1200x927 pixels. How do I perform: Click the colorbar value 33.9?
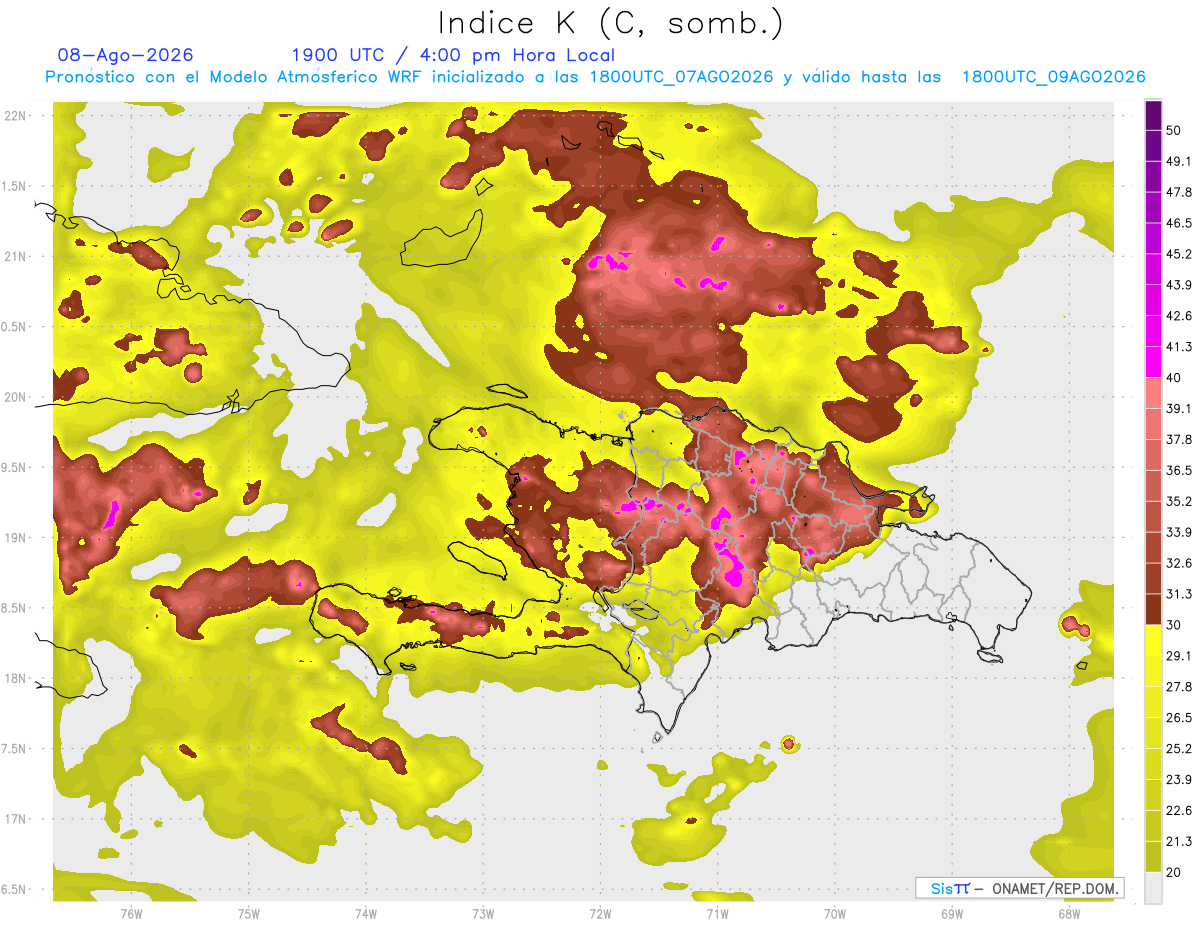[x=1180, y=532]
